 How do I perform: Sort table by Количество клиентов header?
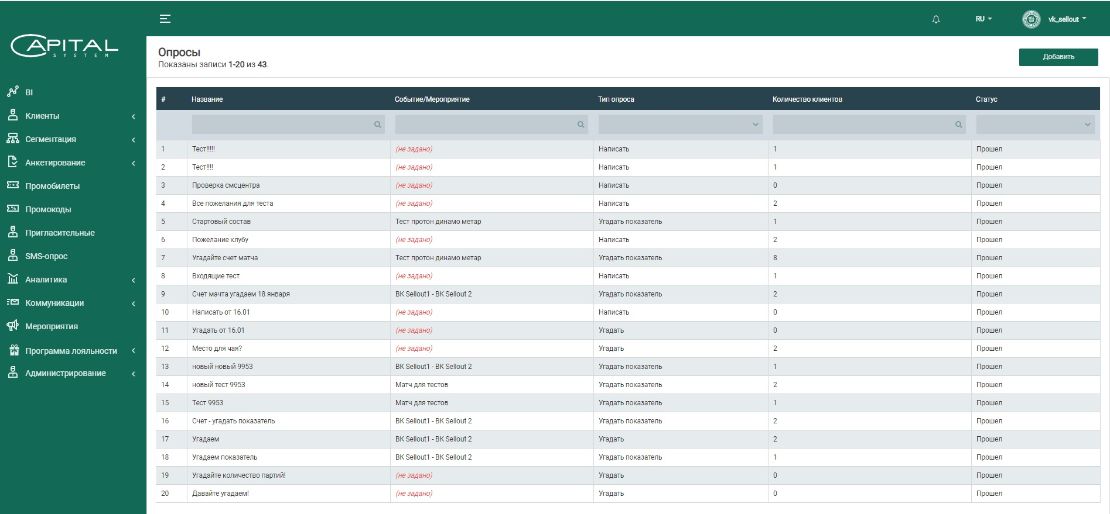[808, 100]
